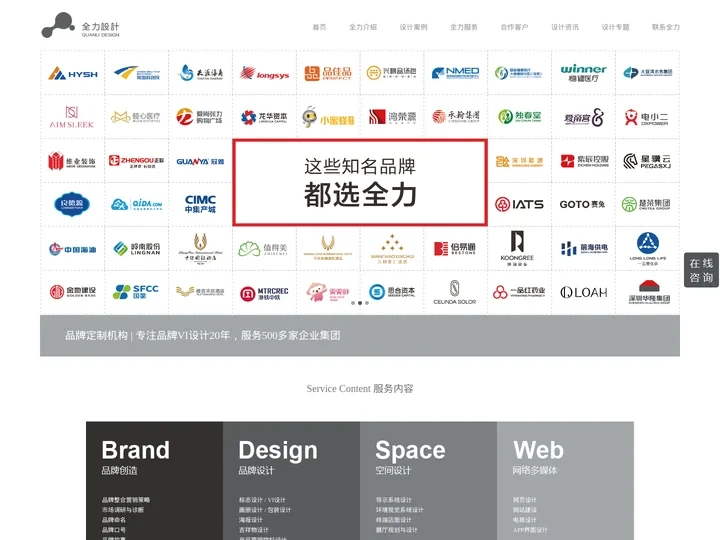Click the longsys brand logo

click(264, 73)
